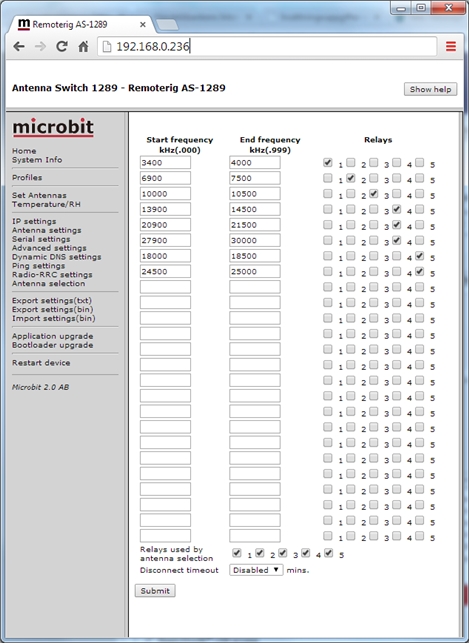The height and width of the screenshot is (643, 469).
Task: Open Ping settings in sidebar
Action: click(x=38, y=266)
